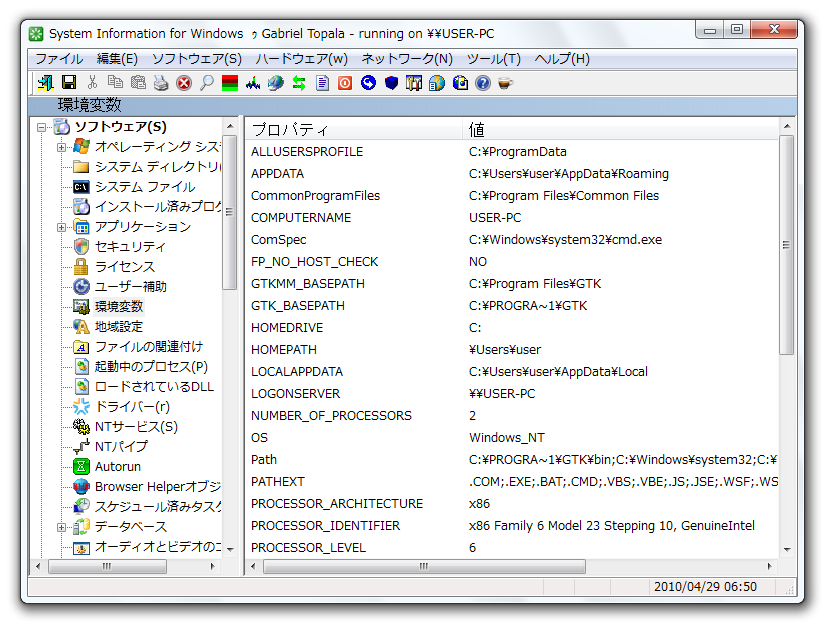Screen dimensions: 828x628
Task: Click the clipboard paste icon
Action: click(138, 82)
